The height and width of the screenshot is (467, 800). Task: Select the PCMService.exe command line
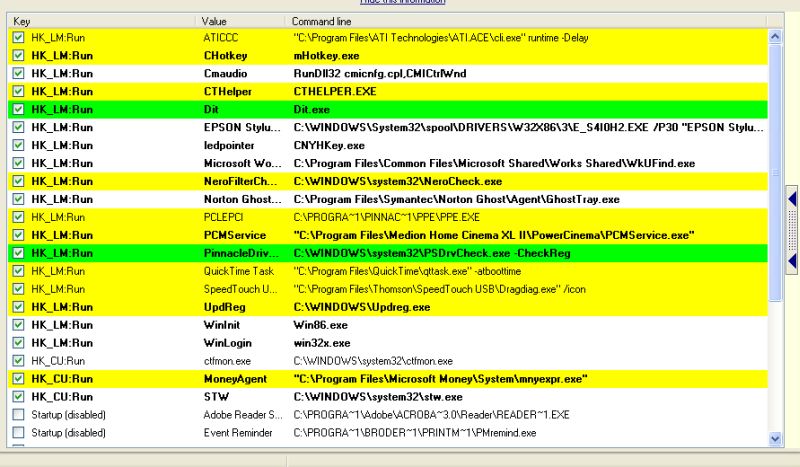pyautogui.click(x=494, y=235)
